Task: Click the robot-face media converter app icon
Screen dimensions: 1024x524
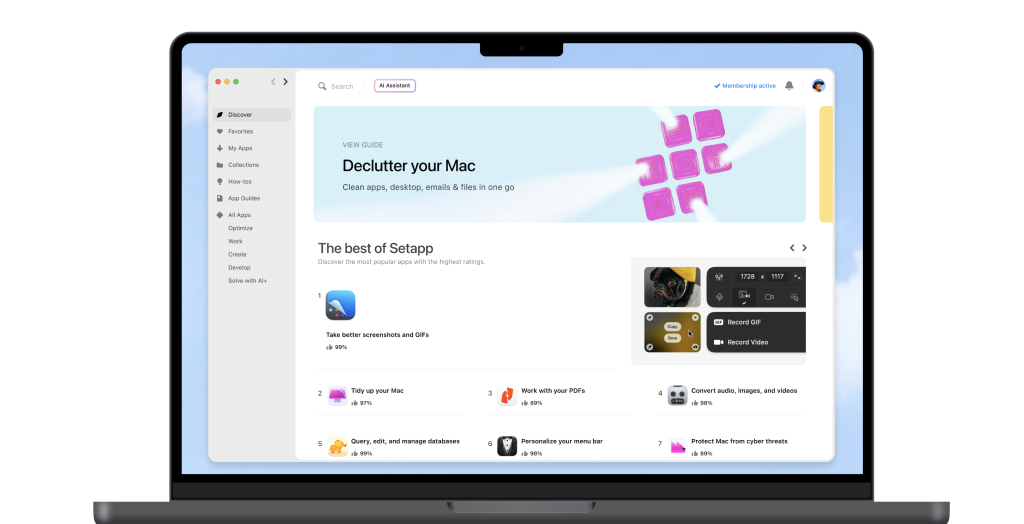Action: [x=677, y=395]
